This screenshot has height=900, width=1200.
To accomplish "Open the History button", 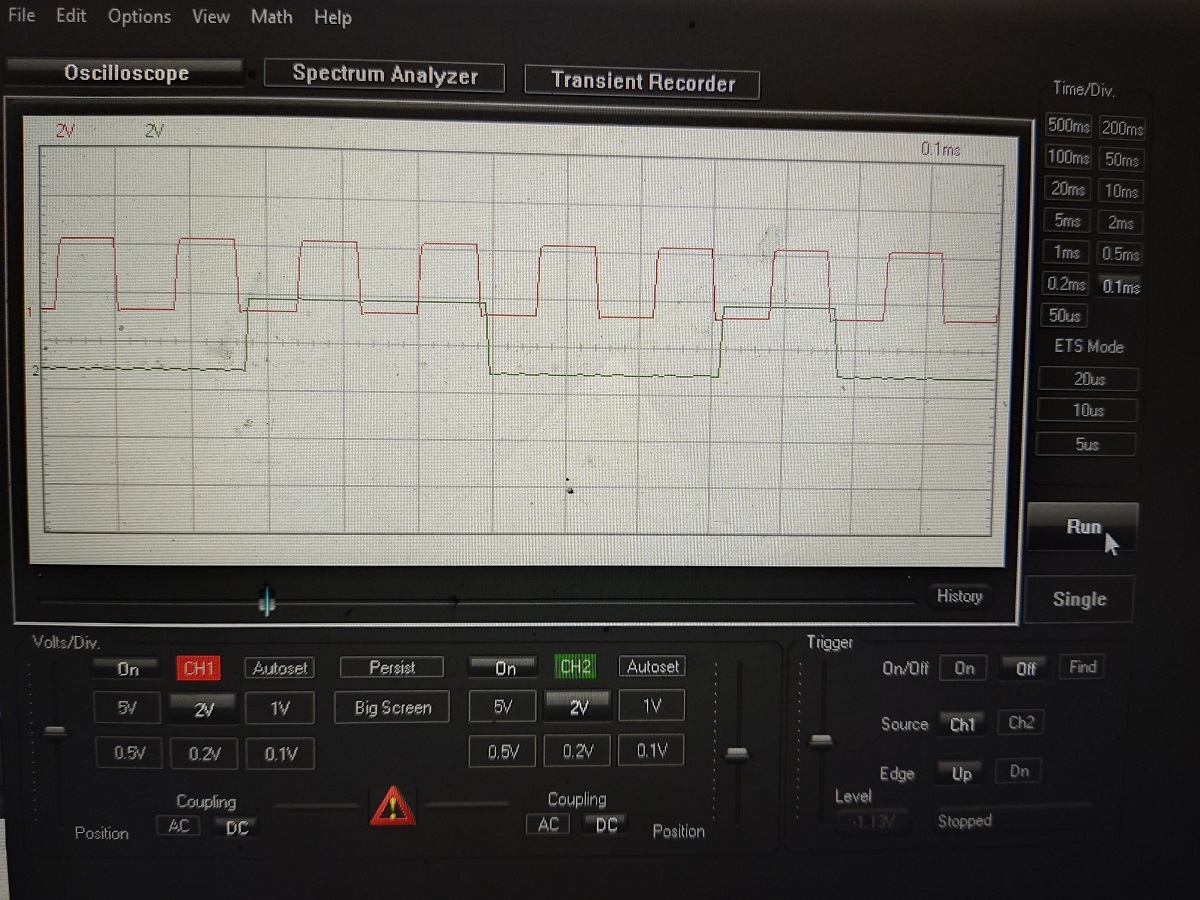I will (x=959, y=596).
